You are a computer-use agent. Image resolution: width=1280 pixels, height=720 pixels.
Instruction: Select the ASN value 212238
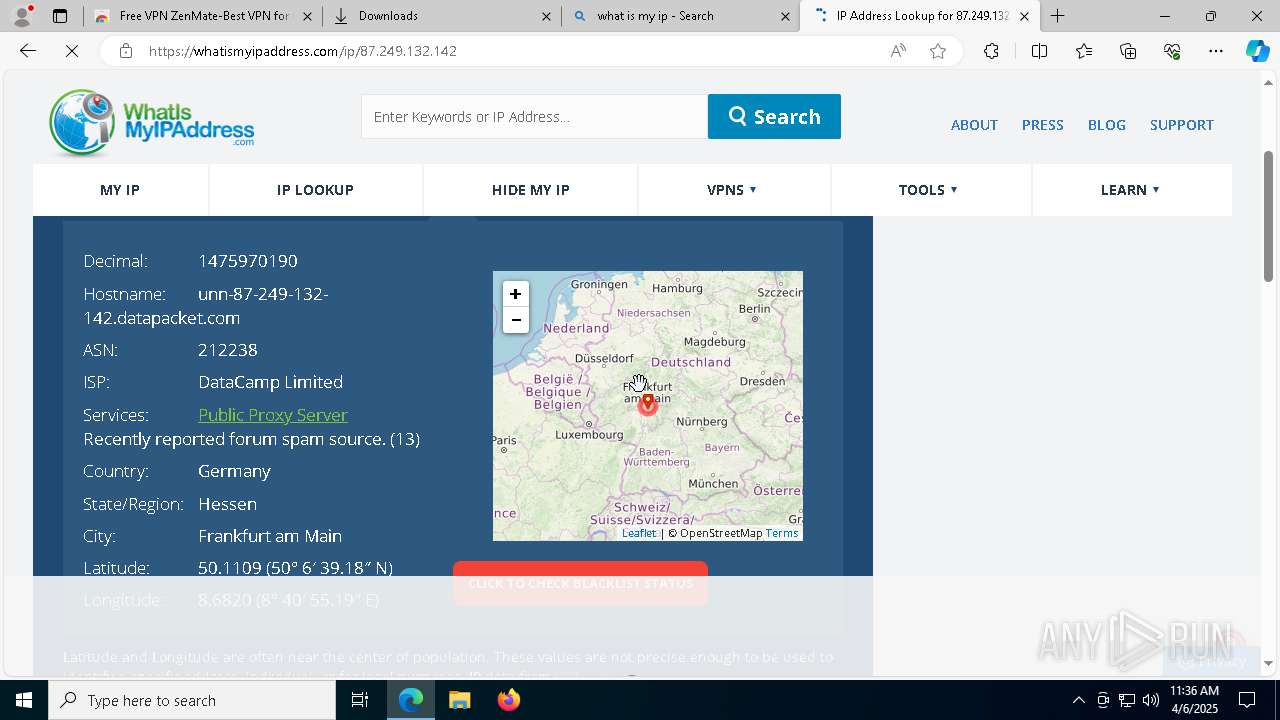pyautogui.click(x=228, y=350)
